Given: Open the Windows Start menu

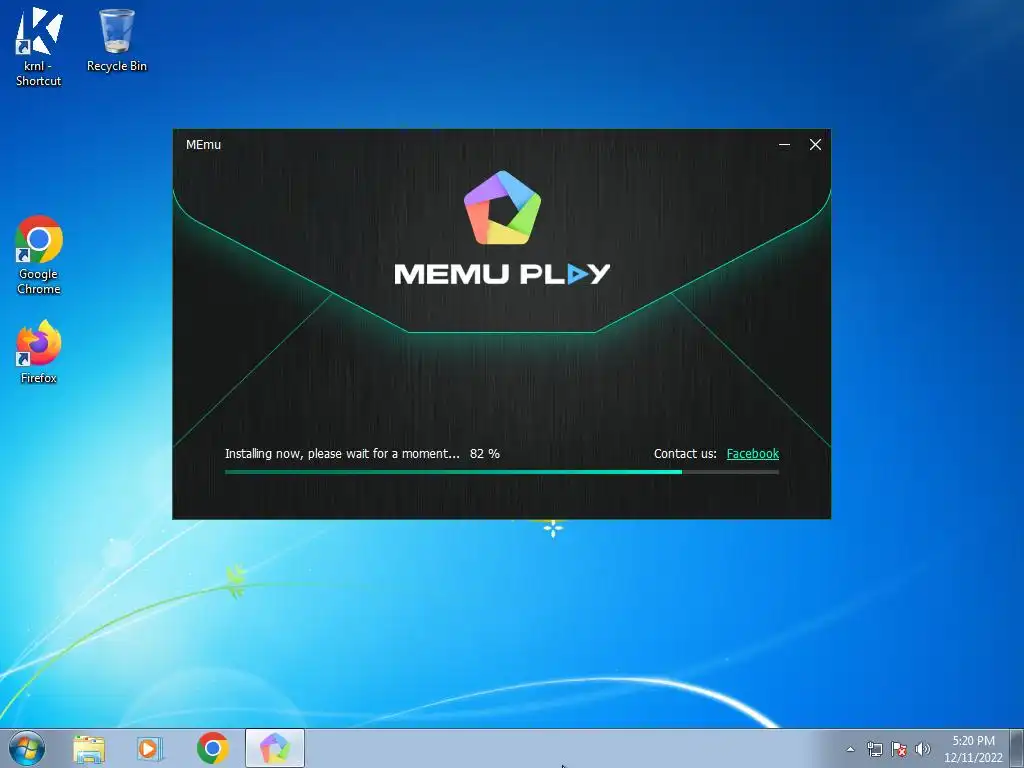Looking at the screenshot, I should coord(27,748).
